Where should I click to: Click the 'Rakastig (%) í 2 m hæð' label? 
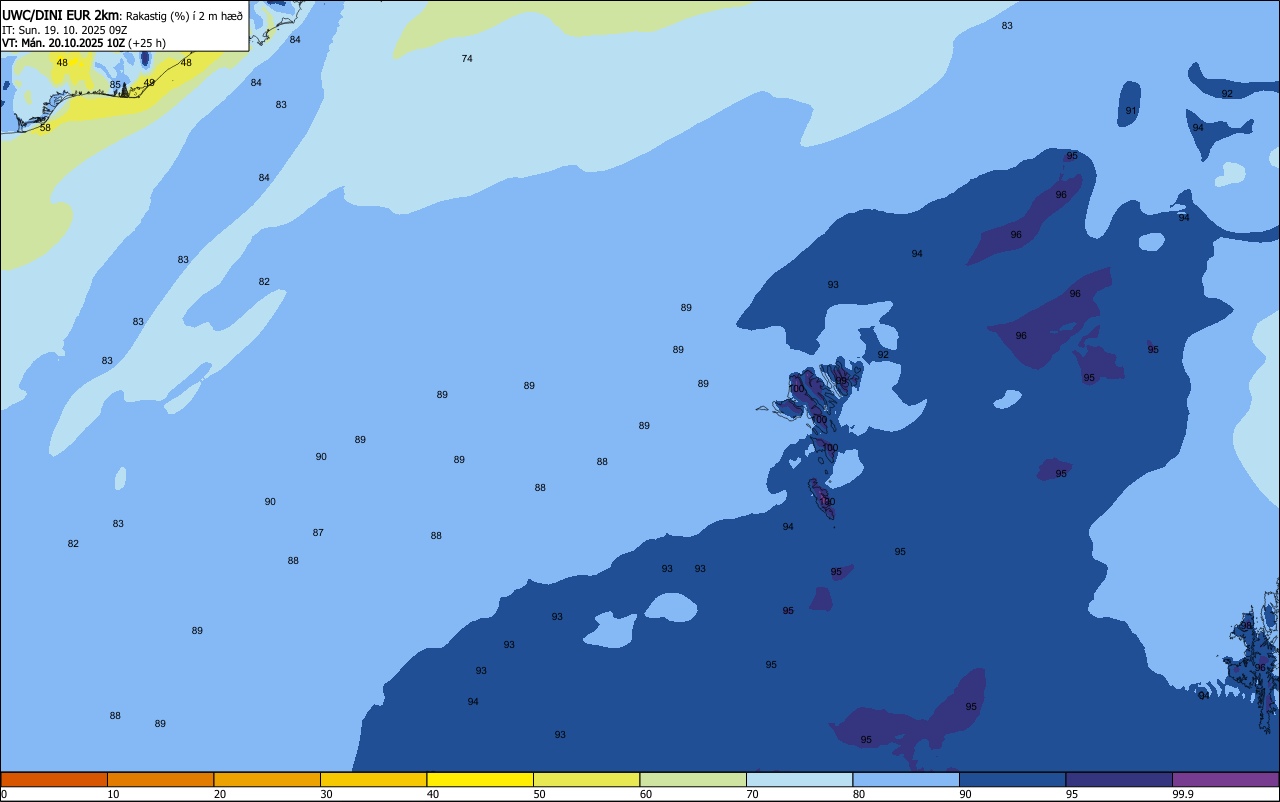tap(184, 16)
